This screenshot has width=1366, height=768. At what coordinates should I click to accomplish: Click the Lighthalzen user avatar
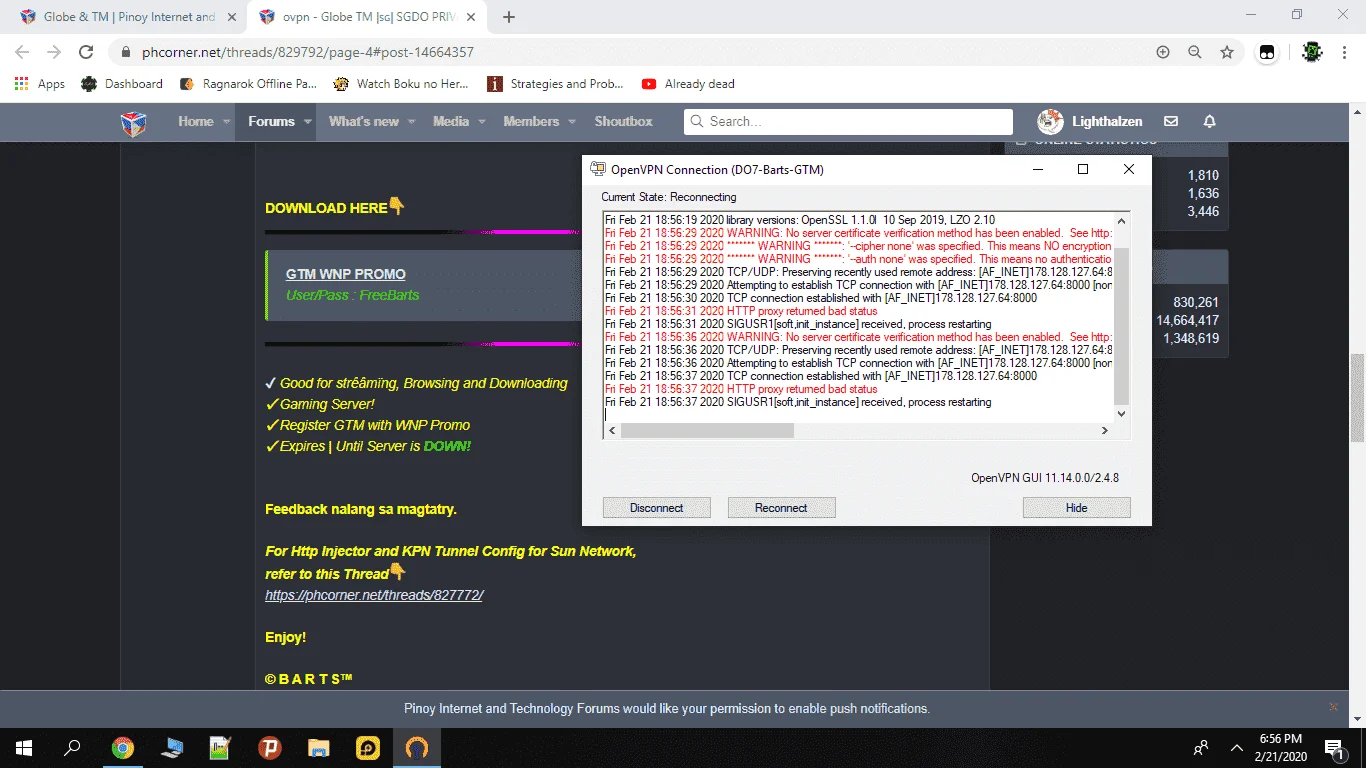pyautogui.click(x=1050, y=122)
